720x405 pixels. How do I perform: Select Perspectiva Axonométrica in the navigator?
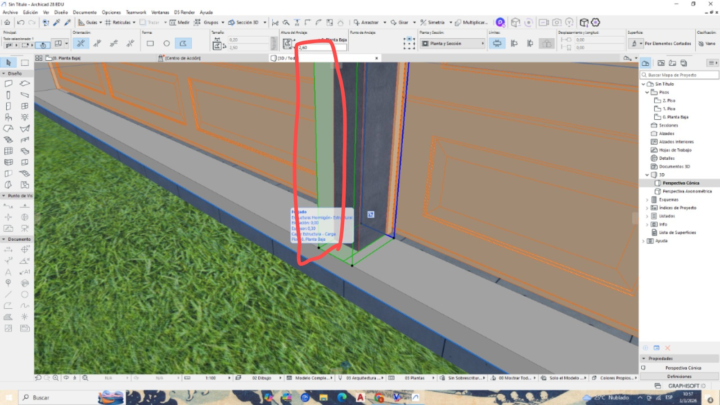click(x=686, y=190)
